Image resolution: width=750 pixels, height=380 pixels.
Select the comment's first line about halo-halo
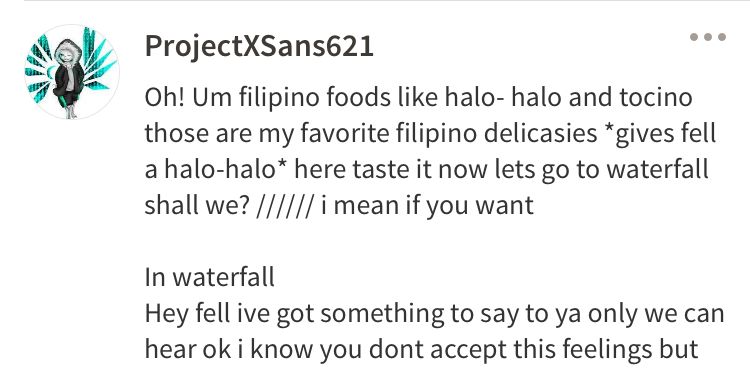419,98
